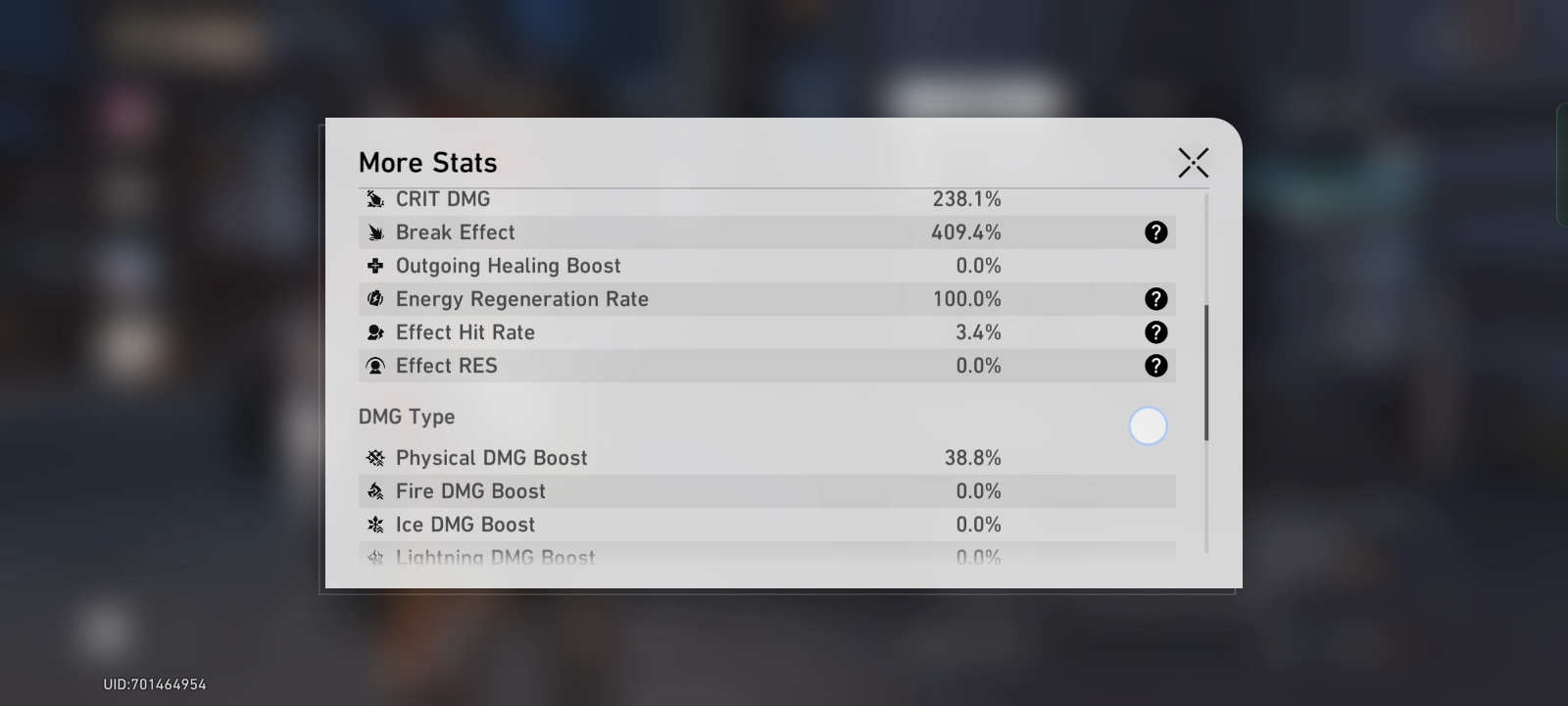Select the Lightning DMG Boost row
Image resolution: width=1568 pixels, height=706 pixels.
686,557
